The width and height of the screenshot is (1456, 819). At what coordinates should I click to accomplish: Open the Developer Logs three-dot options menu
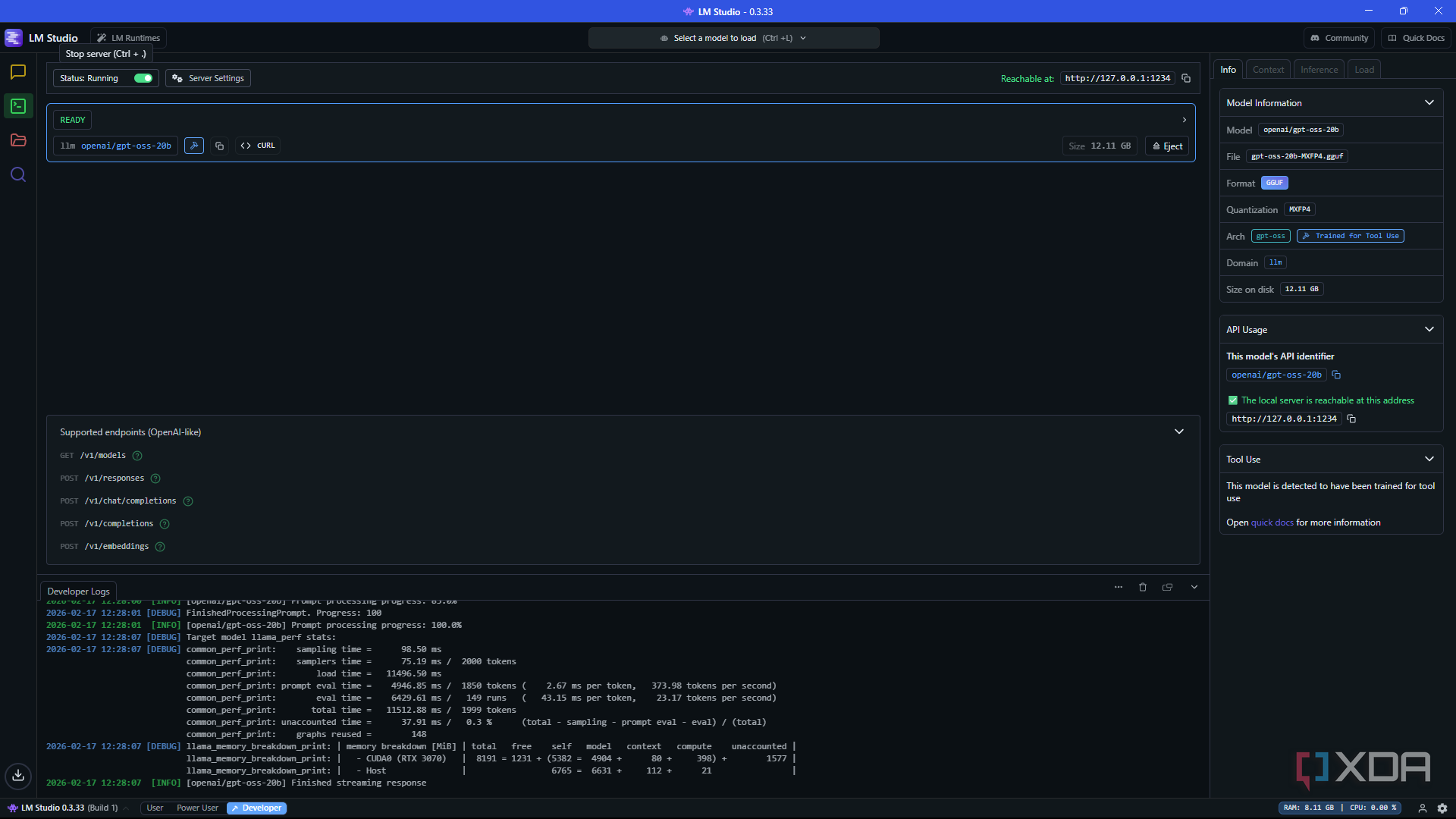(x=1119, y=587)
